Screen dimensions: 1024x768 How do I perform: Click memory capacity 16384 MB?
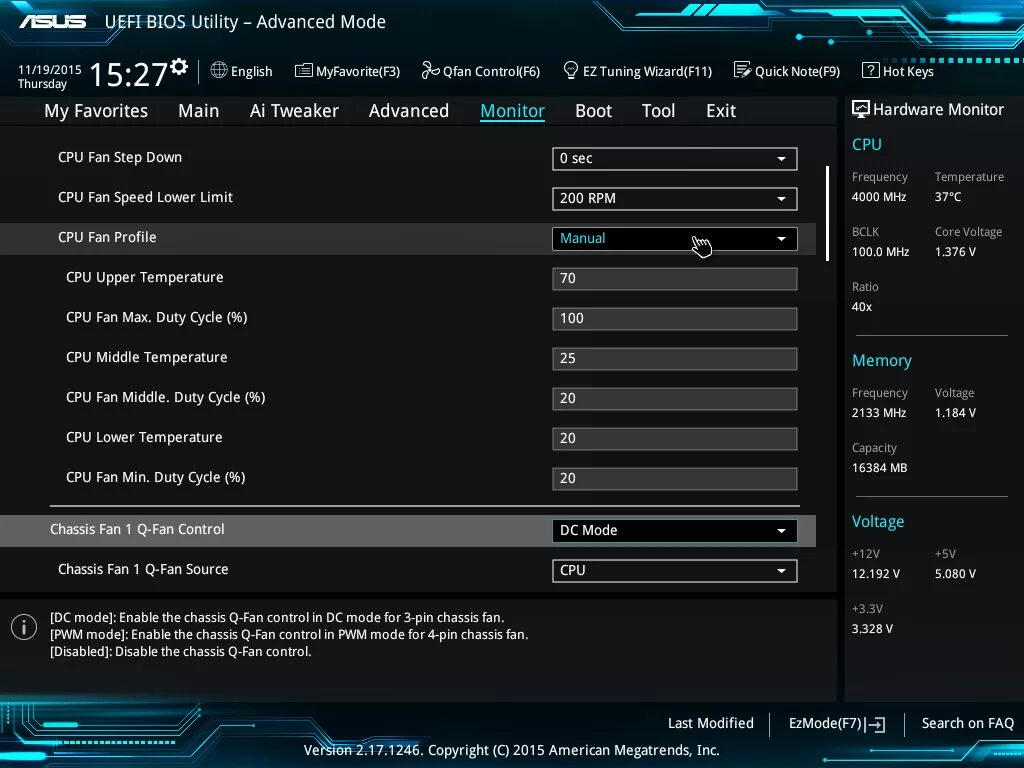pyautogui.click(x=879, y=468)
